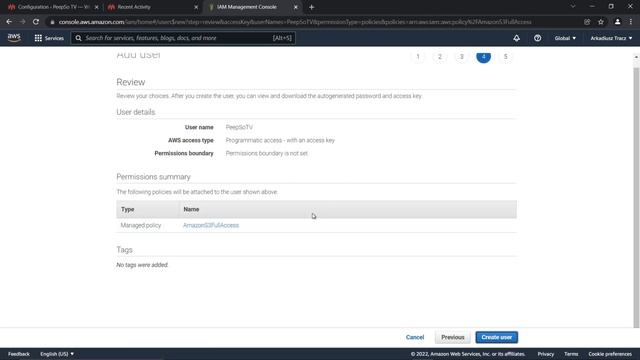This screenshot has width=640, height=360.
Task: Close the Configuration PeepSo TV tab
Action: click(96, 7)
